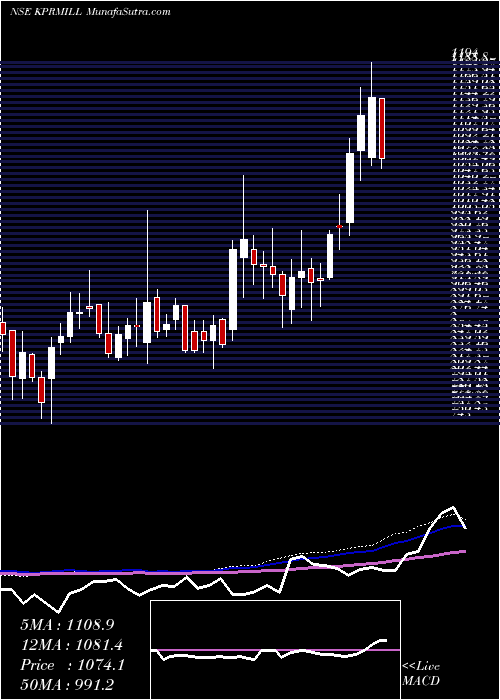
Task: Select the "12MA : 1081.4" value
Action: (x=72, y=645)
